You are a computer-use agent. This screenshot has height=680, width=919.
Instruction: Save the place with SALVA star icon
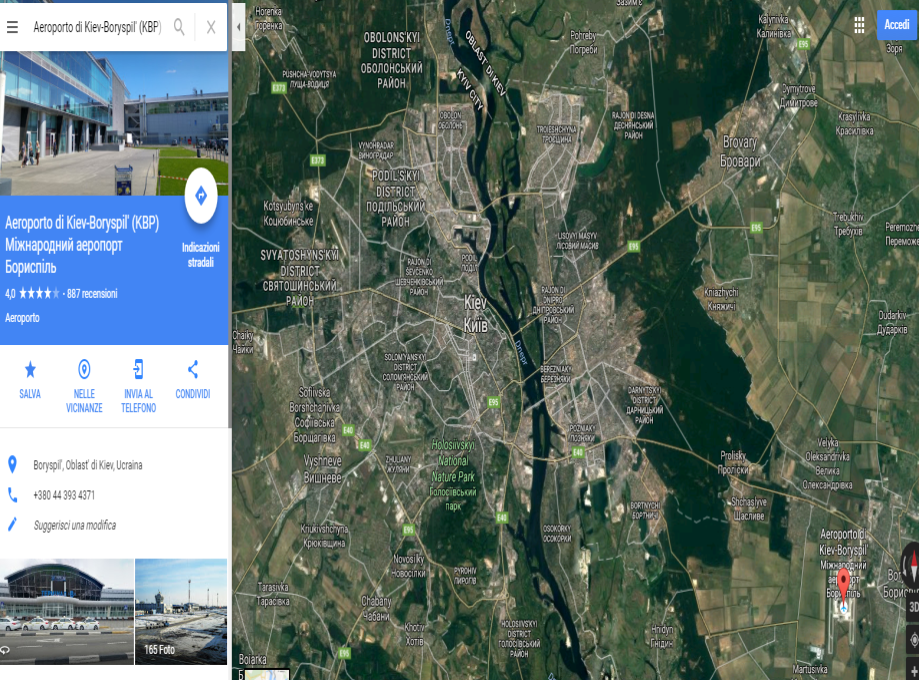[x=30, y=380]
